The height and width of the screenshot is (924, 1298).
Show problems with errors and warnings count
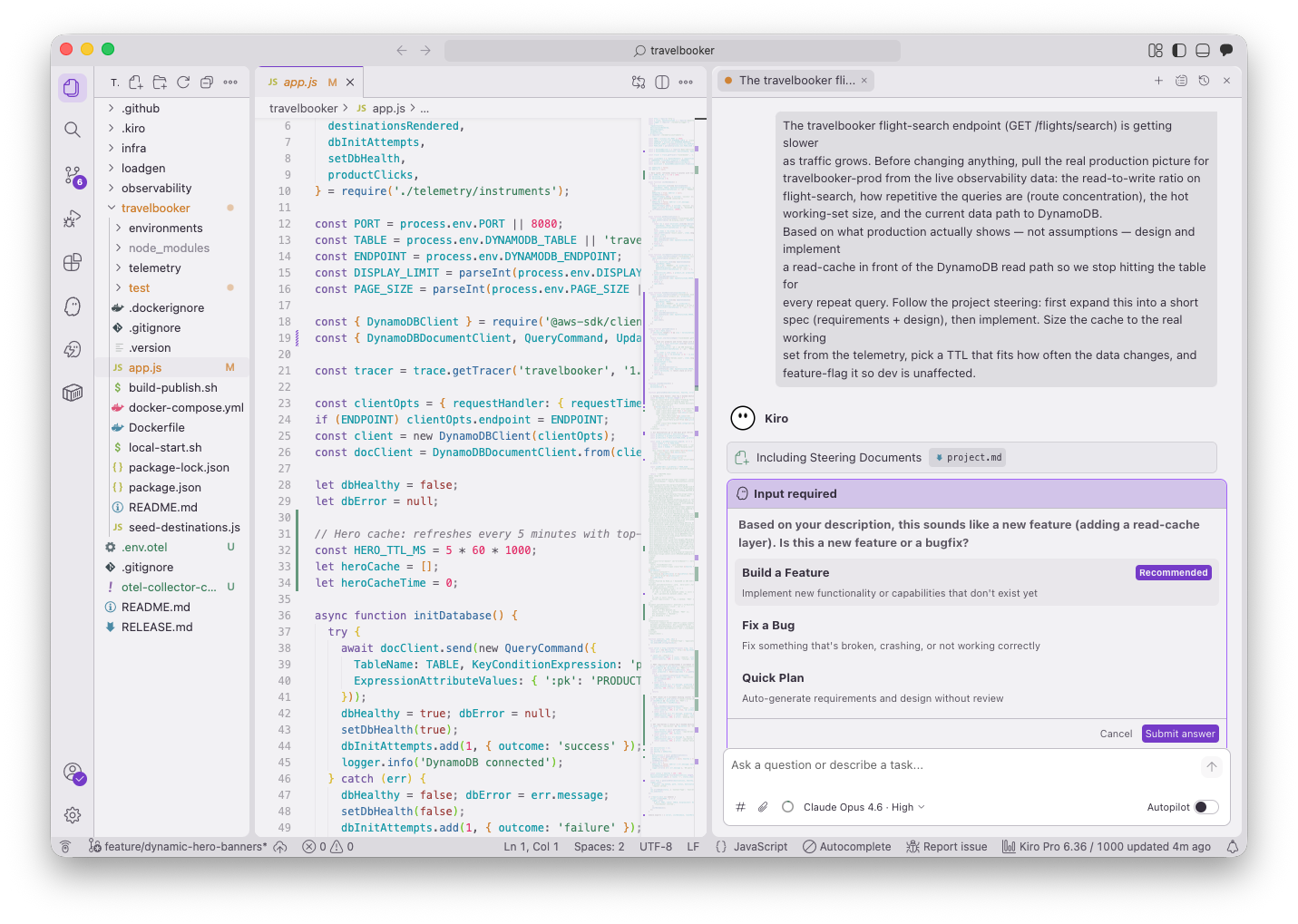(x=328, y=847)
